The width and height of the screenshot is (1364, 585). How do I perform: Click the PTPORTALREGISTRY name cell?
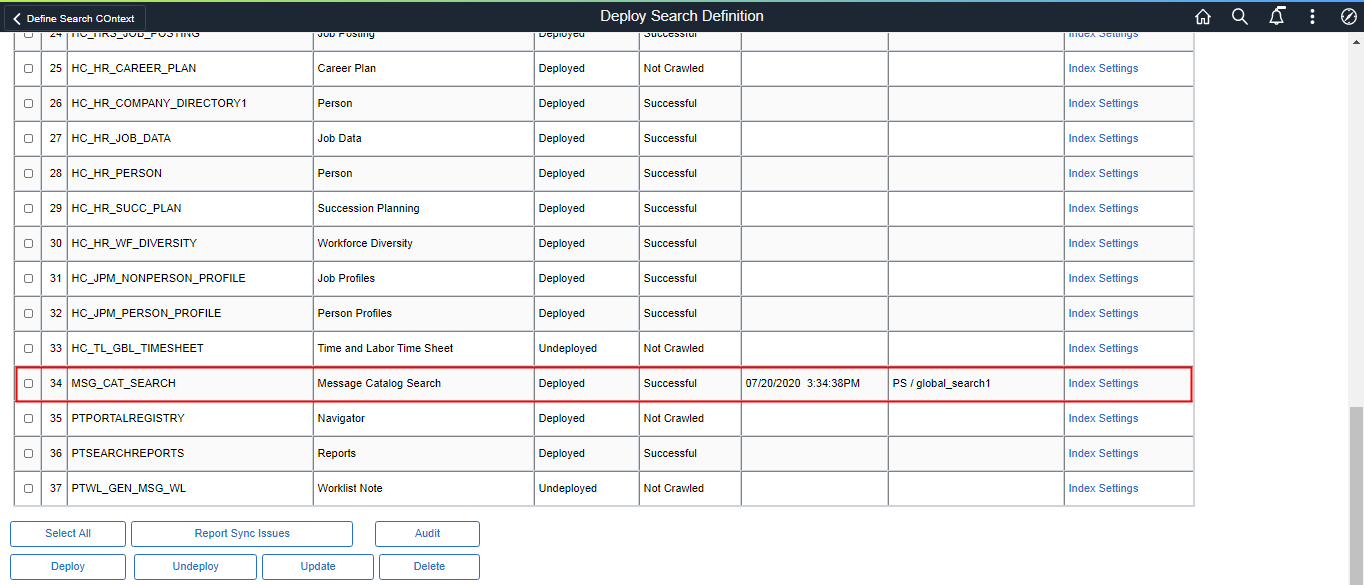click(190, 419)
